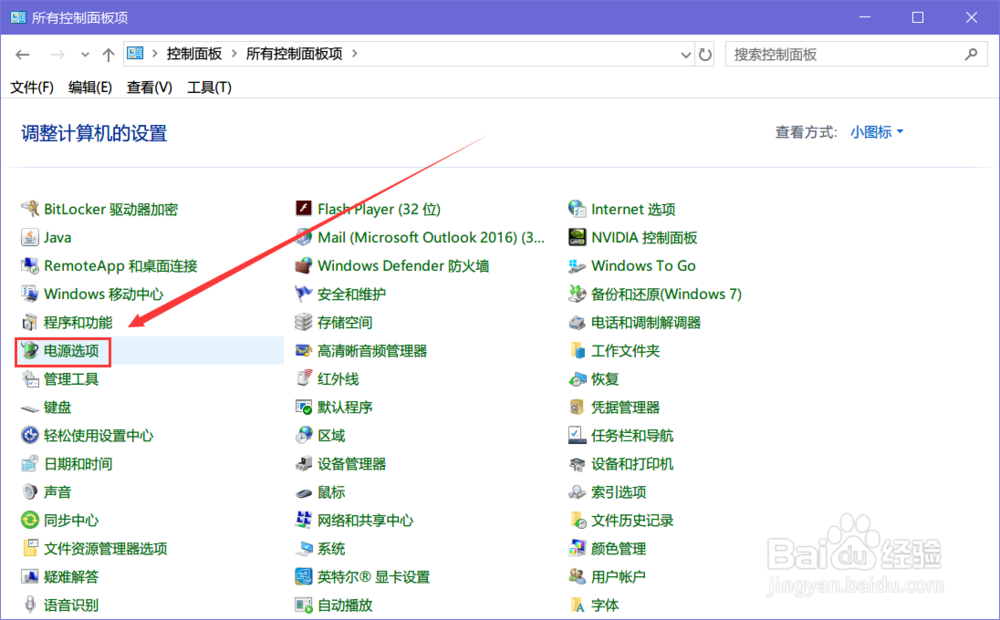
Task: Open the 设备和打印机 link
Action: pyautogui.click(x=632, y=464)
